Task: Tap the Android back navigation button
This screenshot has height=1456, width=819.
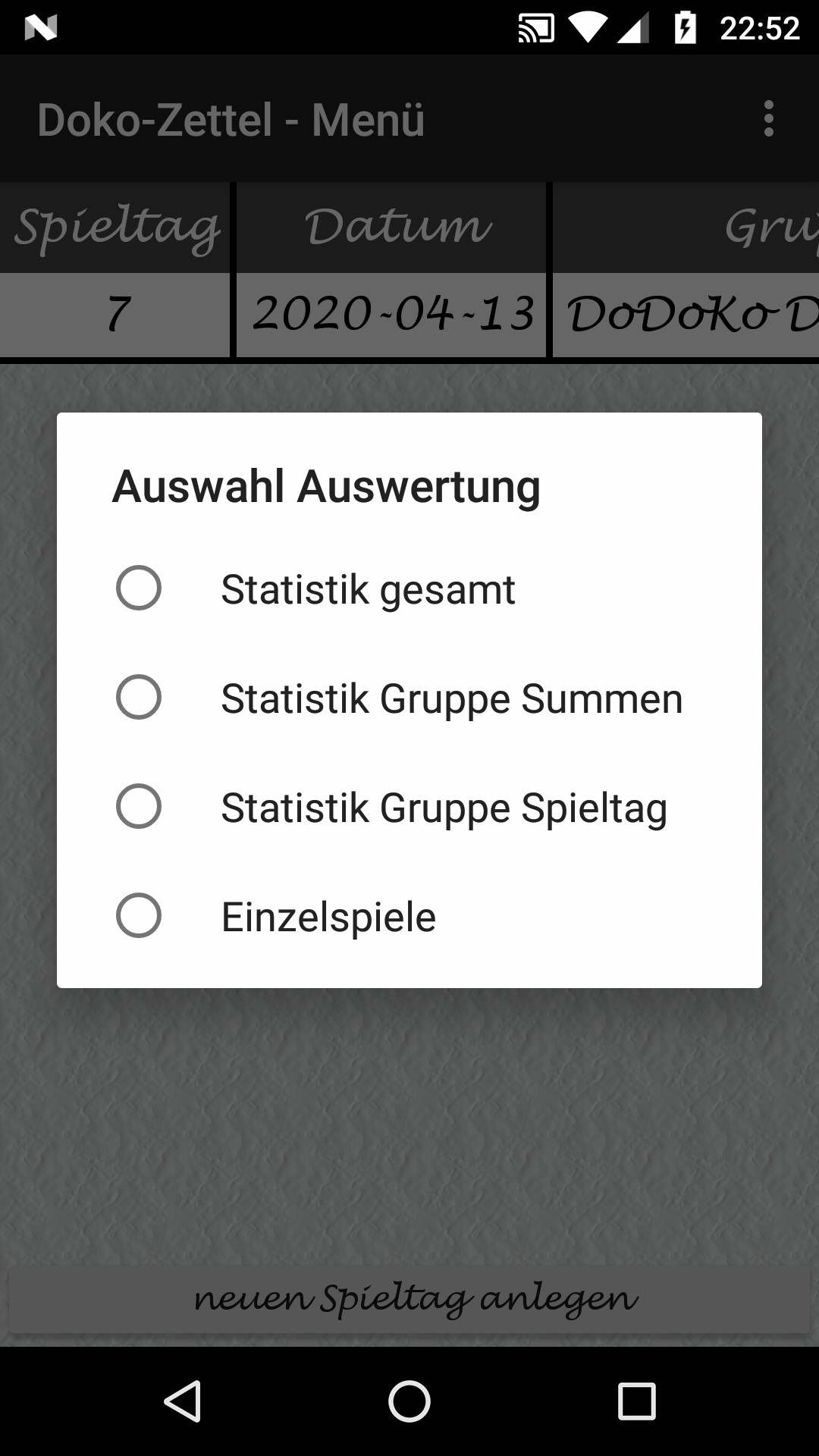Action: [x=182, y=1401]
